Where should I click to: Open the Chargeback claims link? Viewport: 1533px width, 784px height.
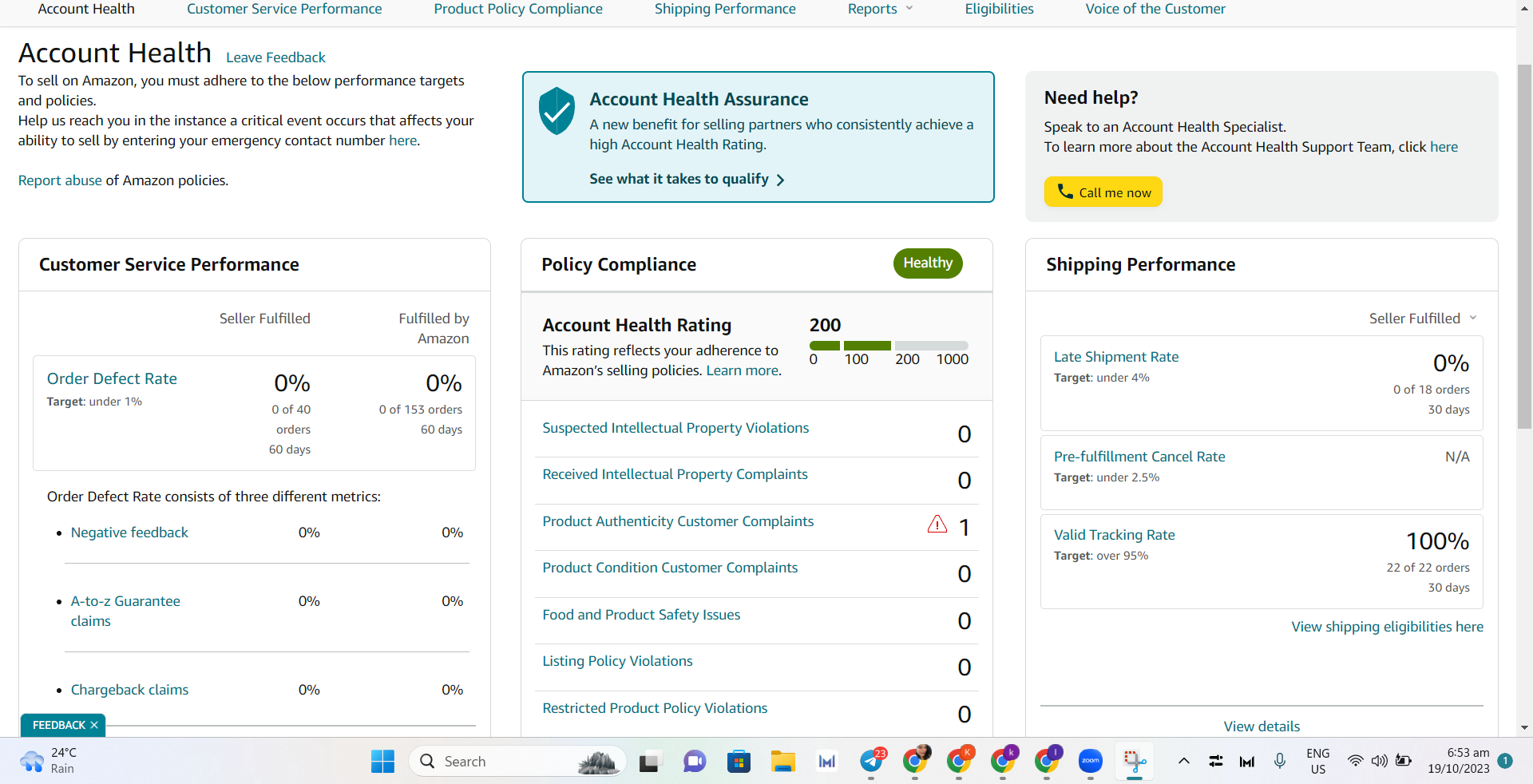tap(129, 690)
